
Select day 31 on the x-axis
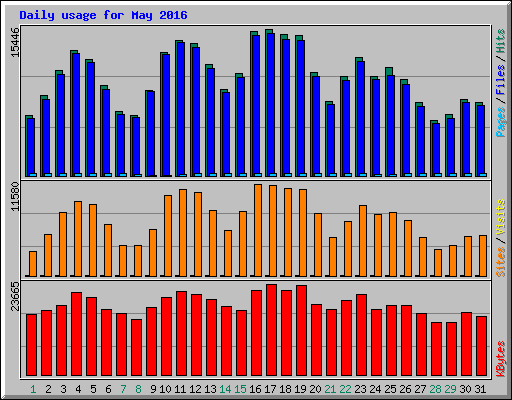click(x=480, y=389)
